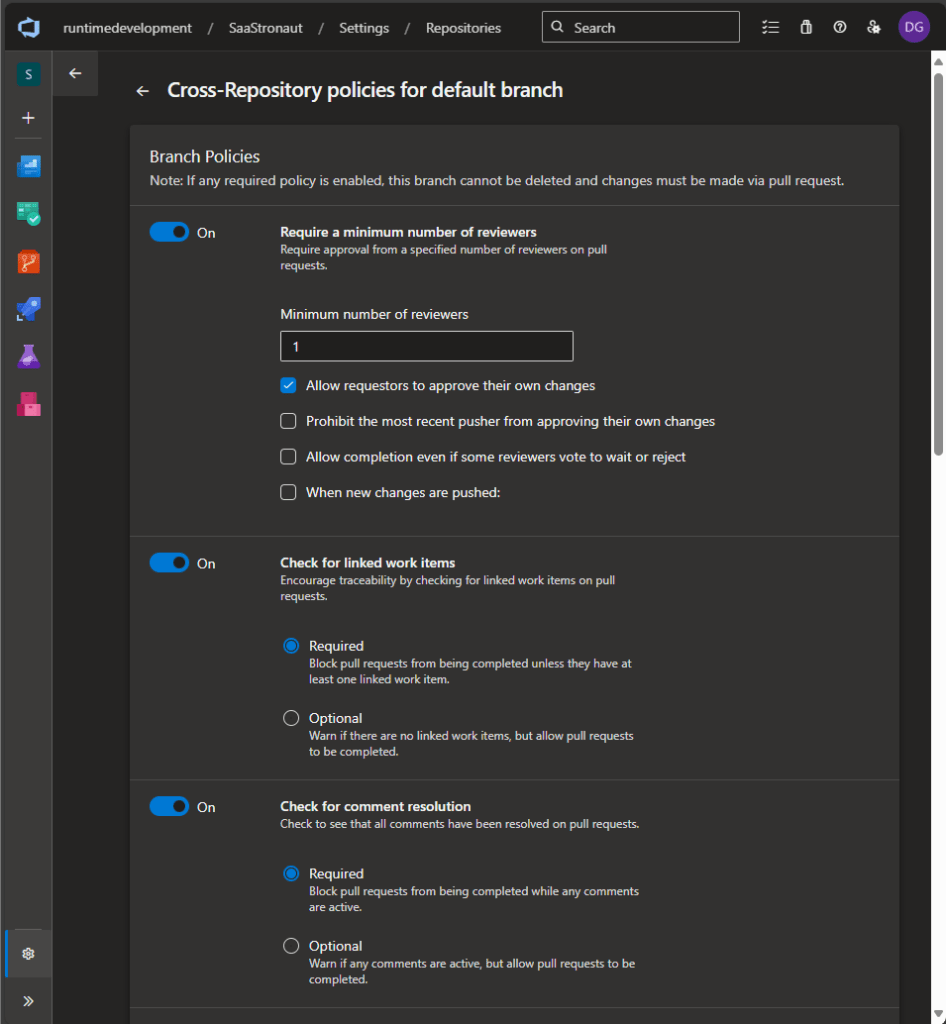Image resolution: width=946 pixels, height=1024 pixels.
Task: Turn off Check for linked work items
Action: pyautogui.click(x=169, y=563)
